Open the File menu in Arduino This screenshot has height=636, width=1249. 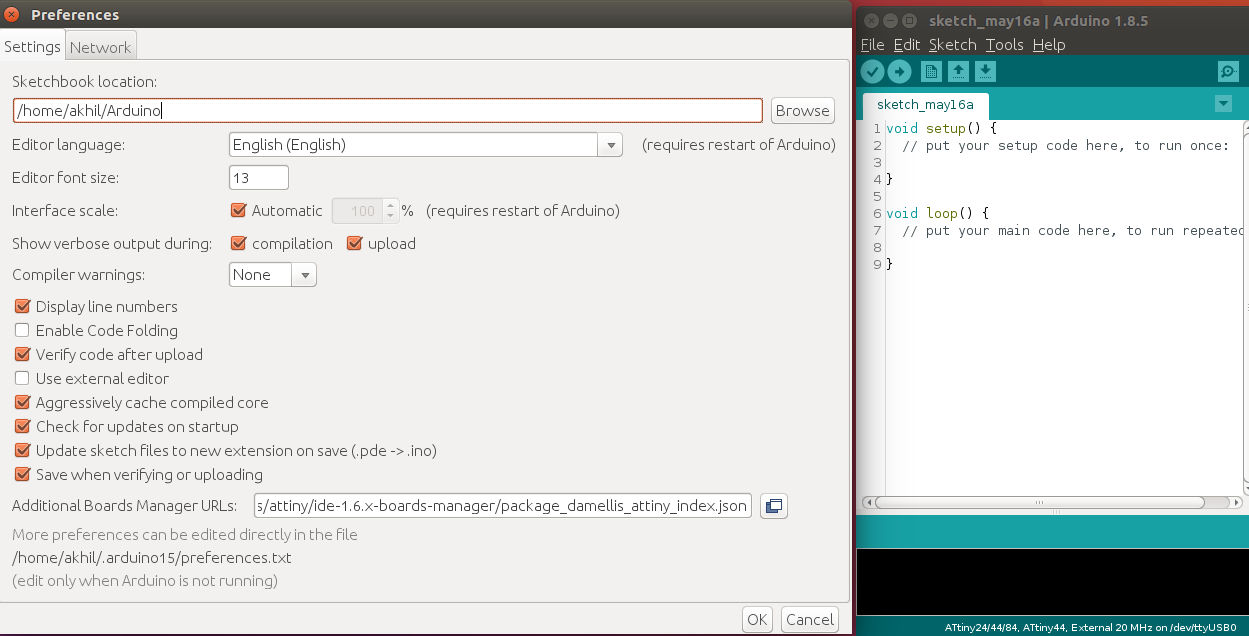coord(872,44)
